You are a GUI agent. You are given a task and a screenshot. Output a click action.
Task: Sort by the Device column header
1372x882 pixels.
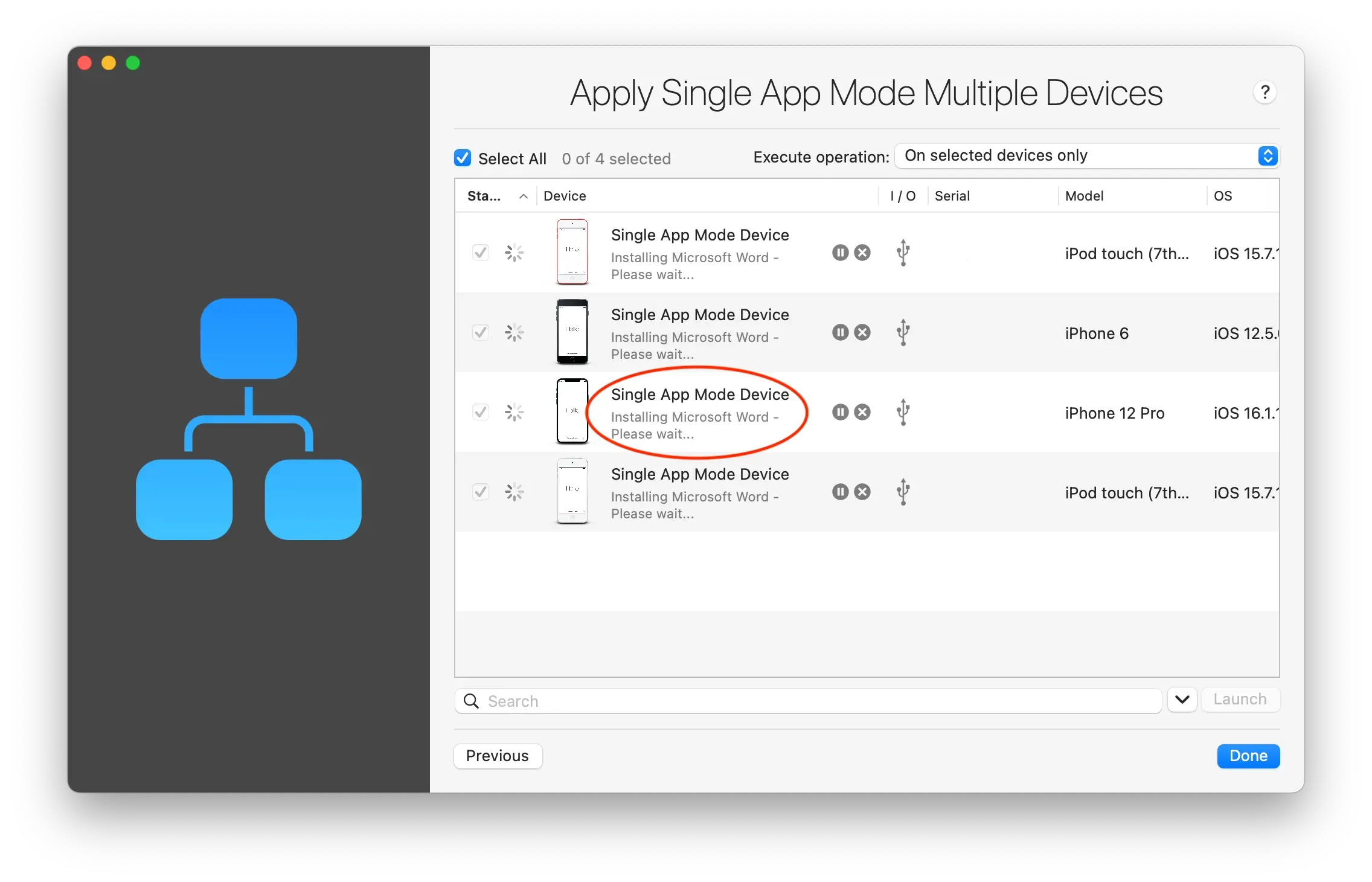[x=565, y=196]
